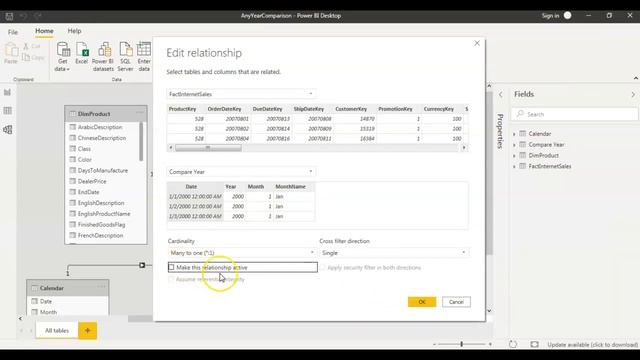This screenshot has height=360, width=640.
Task: Expand the Calendar table in Fields
Action: (x=514, y=134)
